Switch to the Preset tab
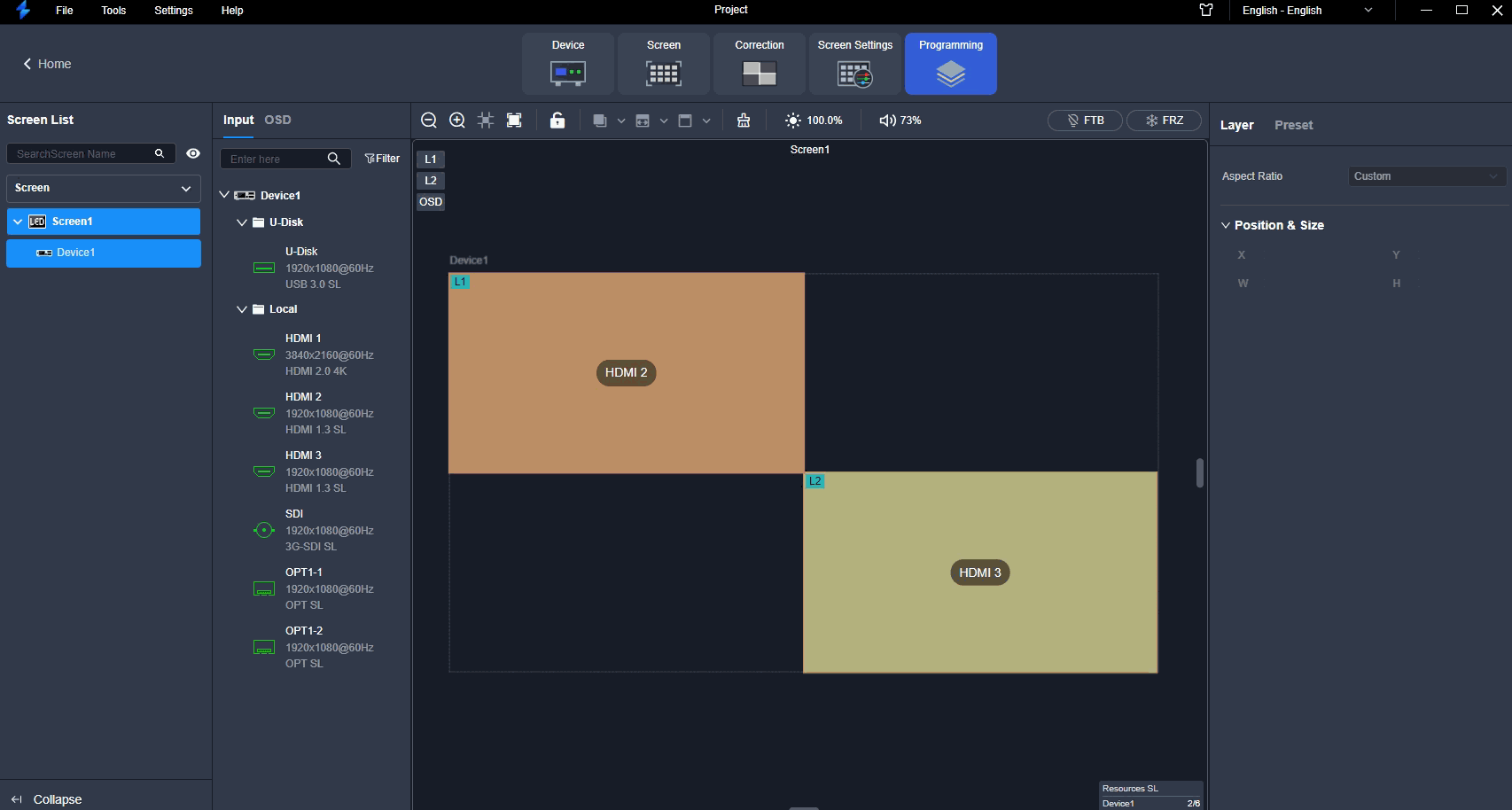This screenshot has width=1512, height=810. 1293,125
